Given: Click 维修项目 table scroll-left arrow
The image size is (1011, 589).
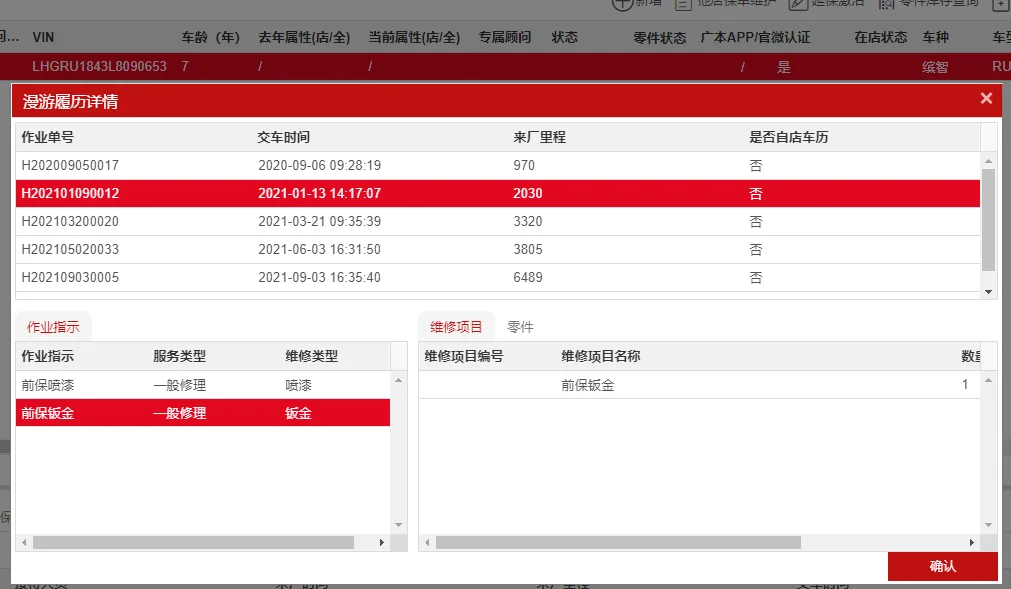Looking at the screenshot, I should [427, 543].
